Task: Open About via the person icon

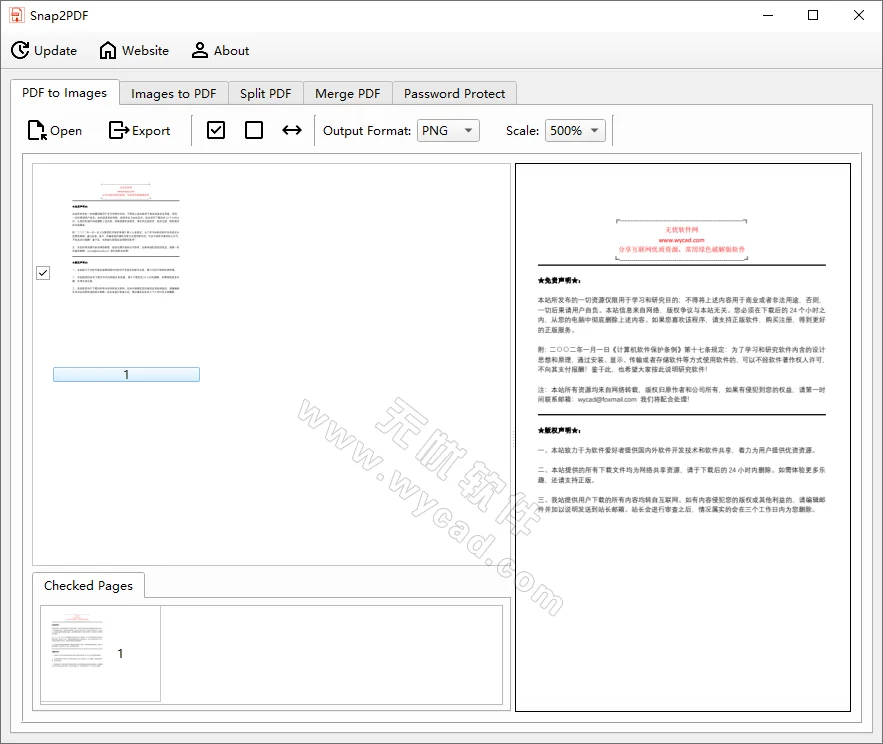Action: tap(219, 50)
